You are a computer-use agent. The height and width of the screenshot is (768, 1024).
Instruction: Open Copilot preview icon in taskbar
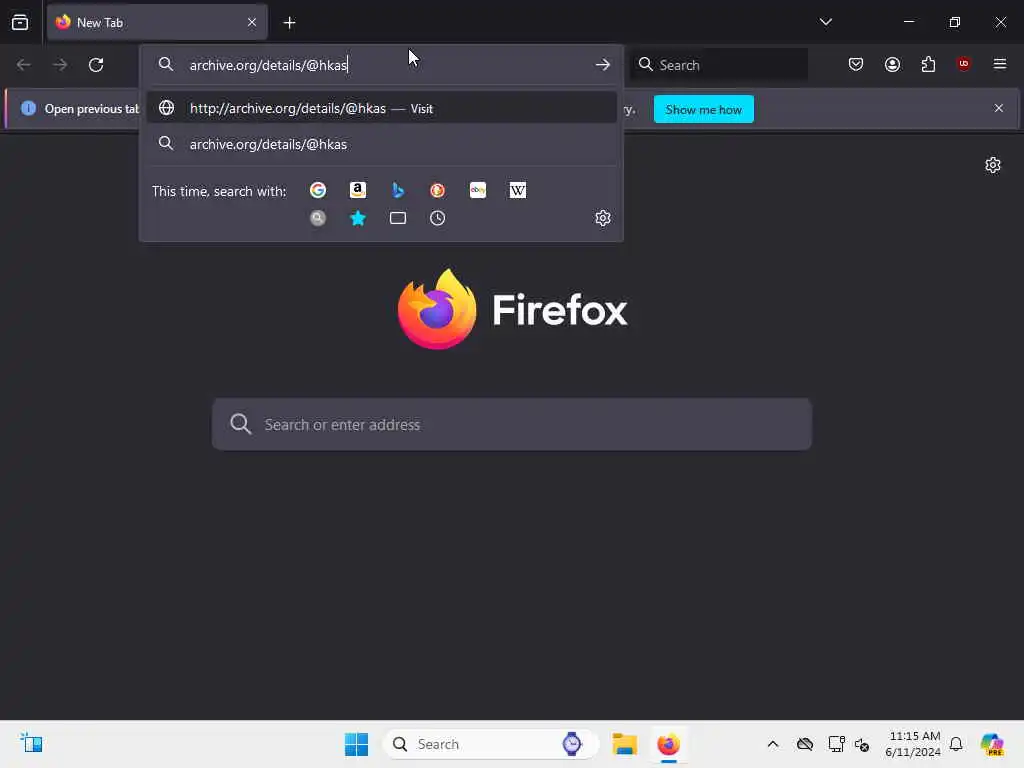pyautogui.click(x=993, y=744)
